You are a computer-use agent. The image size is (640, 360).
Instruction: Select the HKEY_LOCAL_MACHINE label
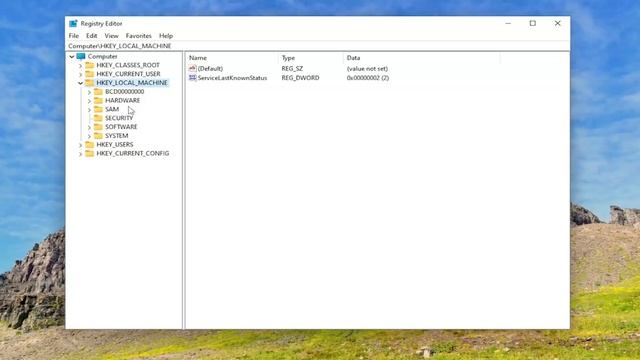pos(132,83)
